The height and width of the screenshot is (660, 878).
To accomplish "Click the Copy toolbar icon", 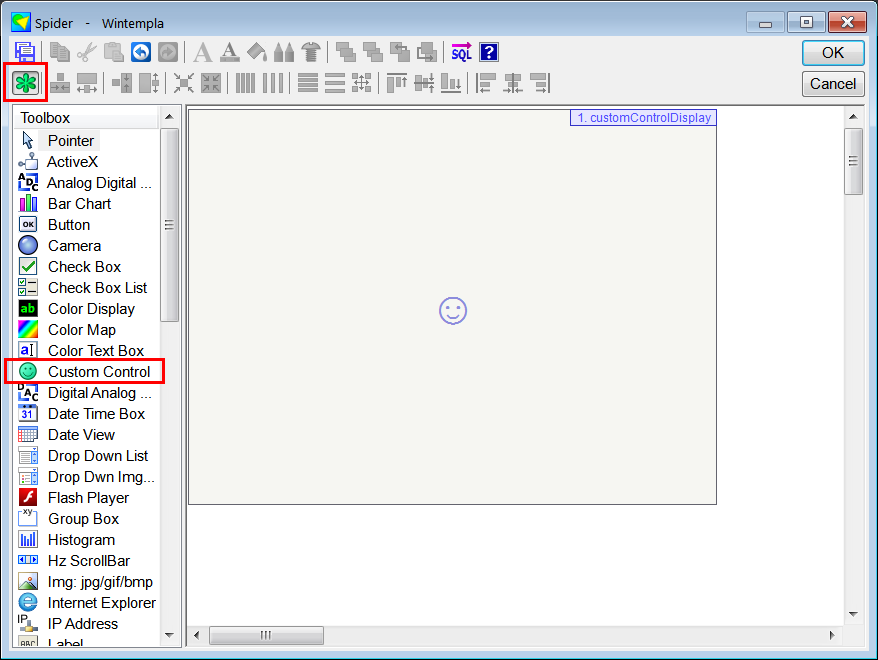I will tap(59, 53).
